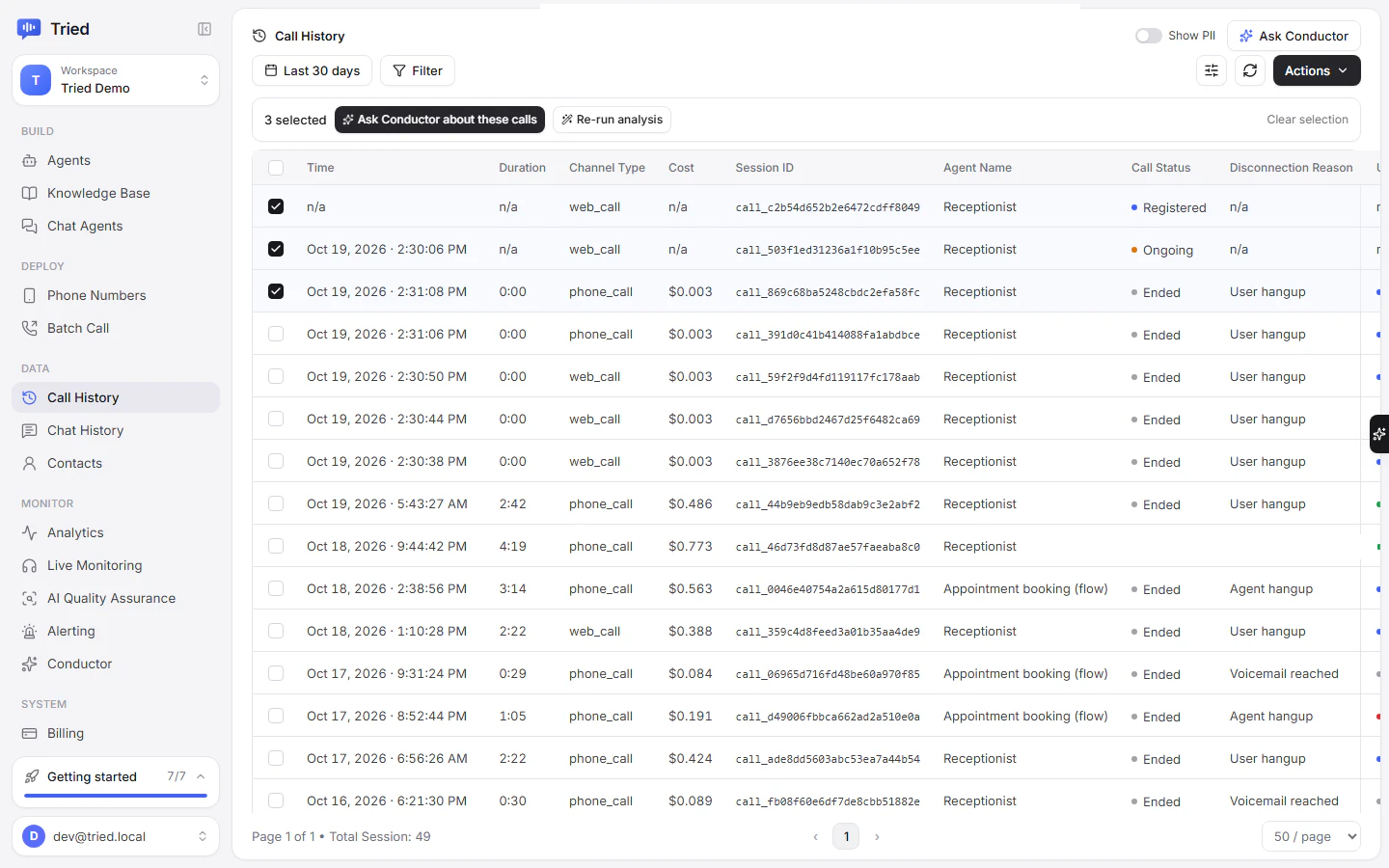This screenshot has width=1389, height=868.
Task: Open Chat History in the sidebar
Action: 116,430
